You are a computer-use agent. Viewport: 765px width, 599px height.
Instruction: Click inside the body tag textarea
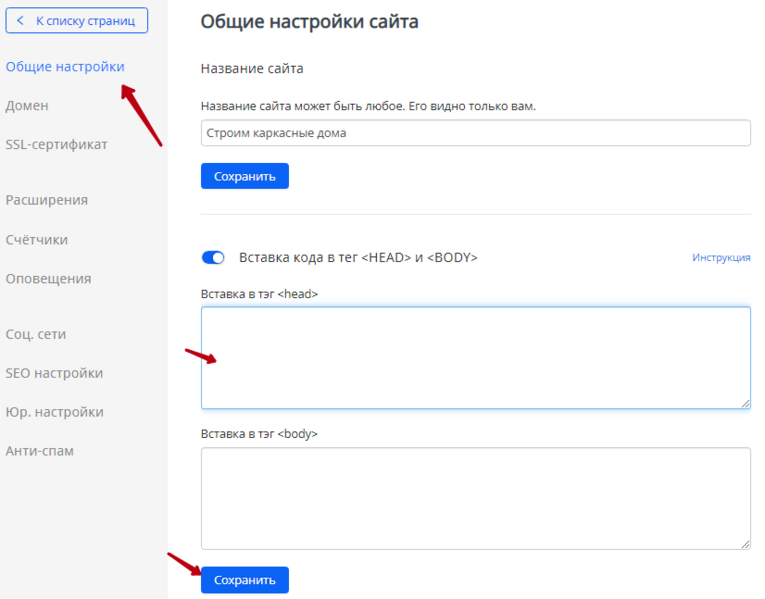click(x=476, y=499)
